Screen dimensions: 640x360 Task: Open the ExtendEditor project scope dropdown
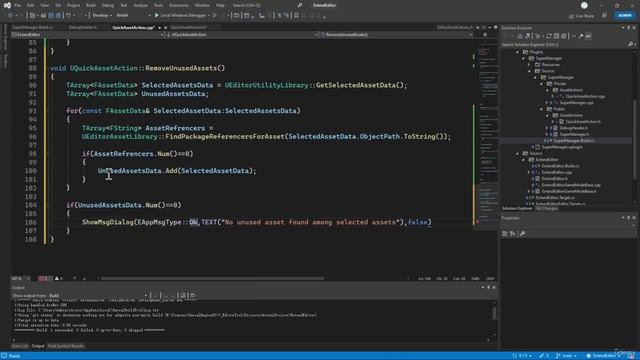[x=88, y=35]
